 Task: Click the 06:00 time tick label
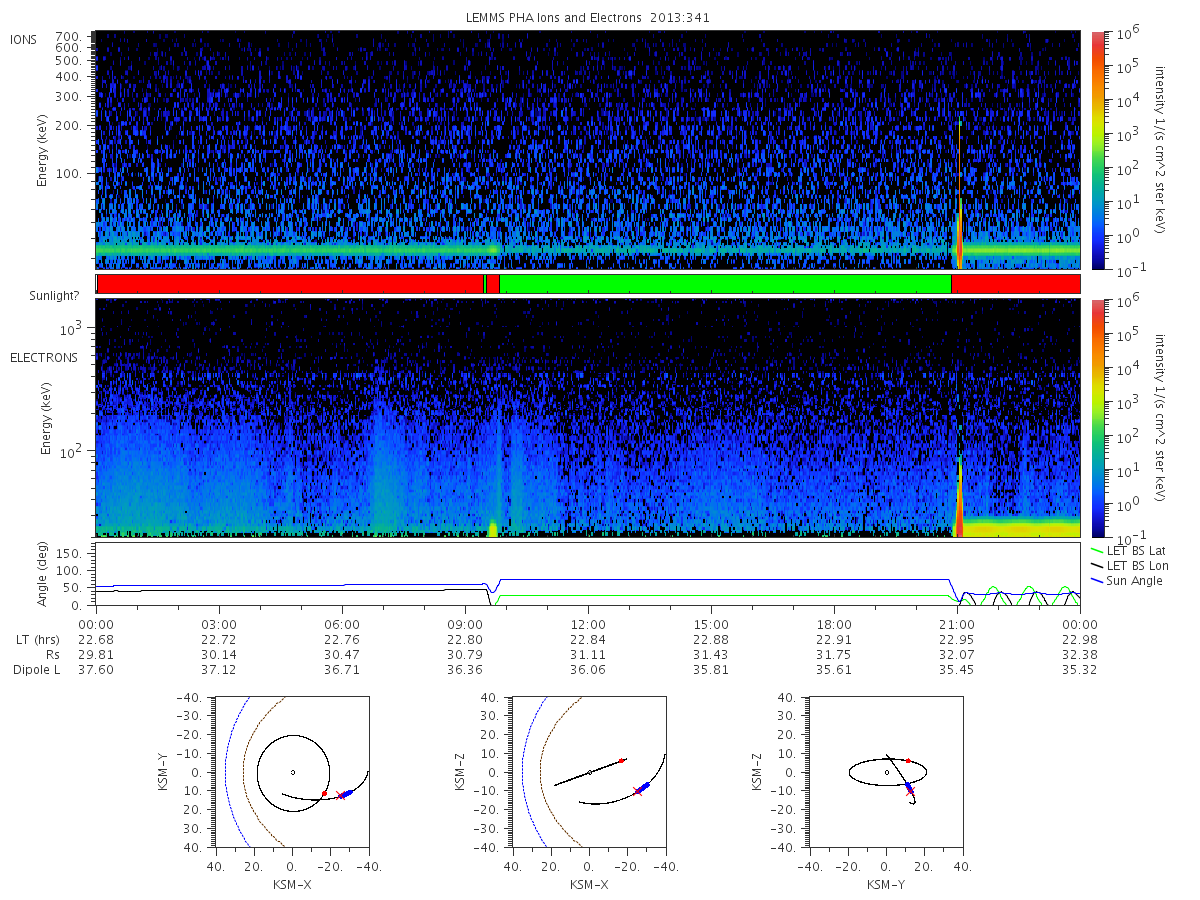[x=342, y=623]
